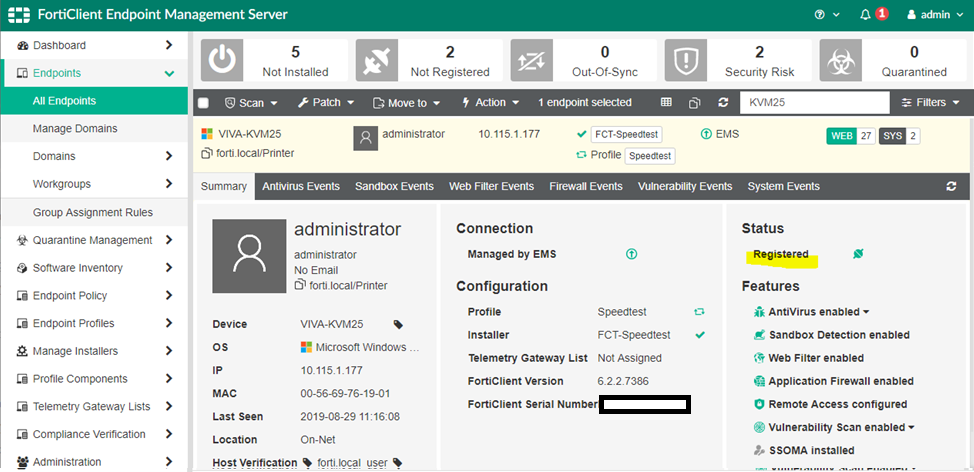Screen dimensions: 974x472
Task: Click the registered plug icon under Status
Action: (x=857, y=255)
